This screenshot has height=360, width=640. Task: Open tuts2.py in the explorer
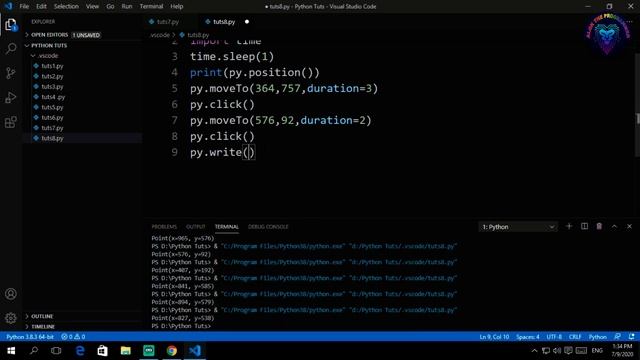tap(52, 76)
